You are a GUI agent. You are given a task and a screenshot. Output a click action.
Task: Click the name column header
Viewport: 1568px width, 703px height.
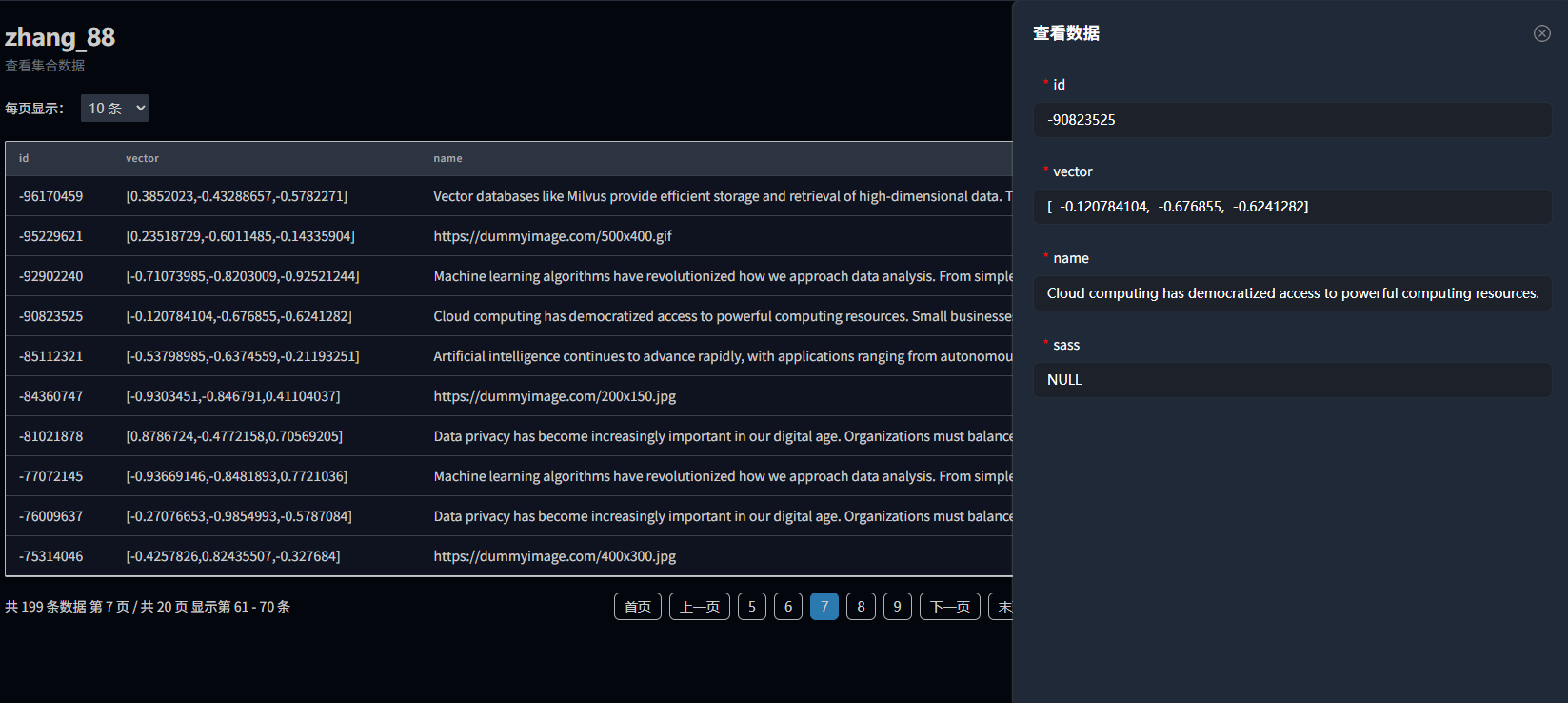[x=447, y=159]
